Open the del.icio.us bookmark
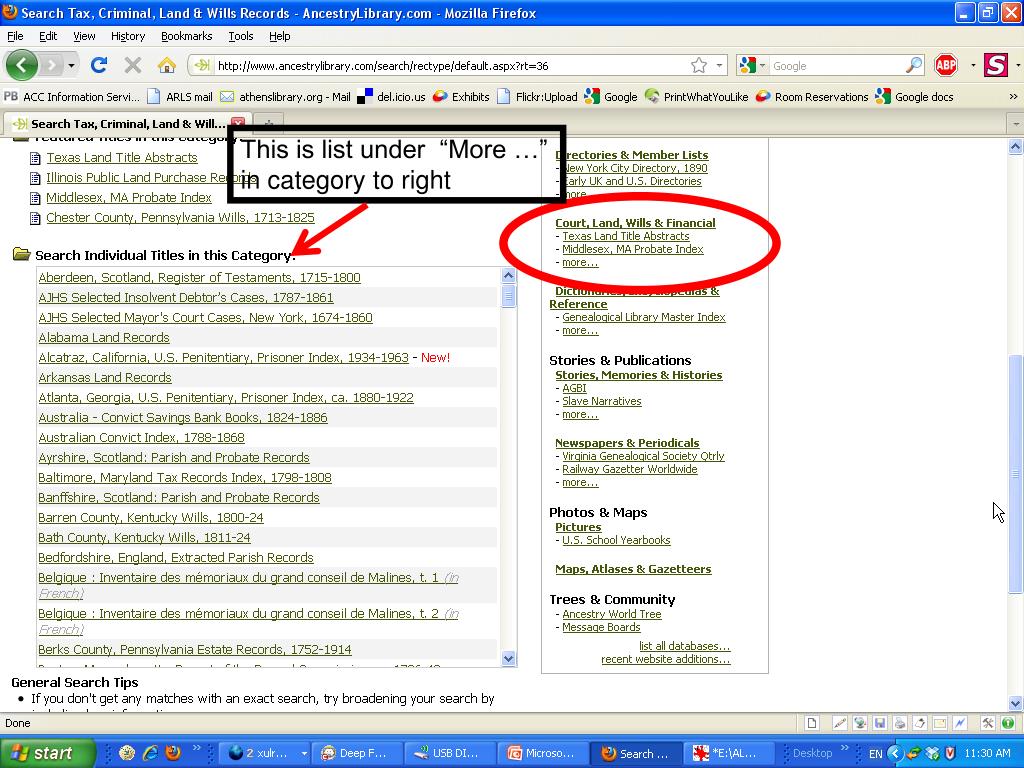The height and width of the screenshot is (768, 1024). click(392, 97)
